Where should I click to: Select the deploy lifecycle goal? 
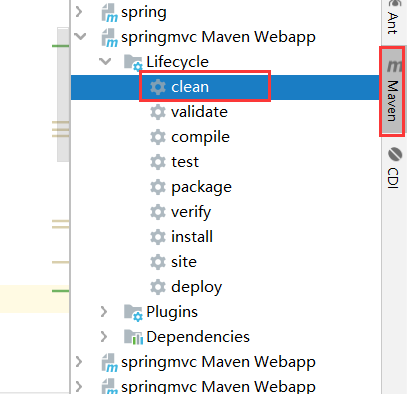(x=196, y=287)
